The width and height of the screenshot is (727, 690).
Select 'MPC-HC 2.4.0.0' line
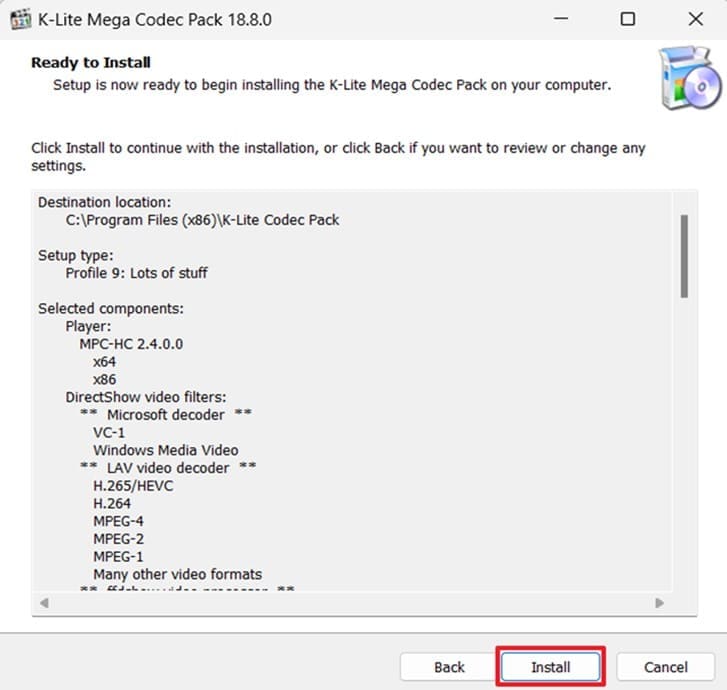(131, 344)
